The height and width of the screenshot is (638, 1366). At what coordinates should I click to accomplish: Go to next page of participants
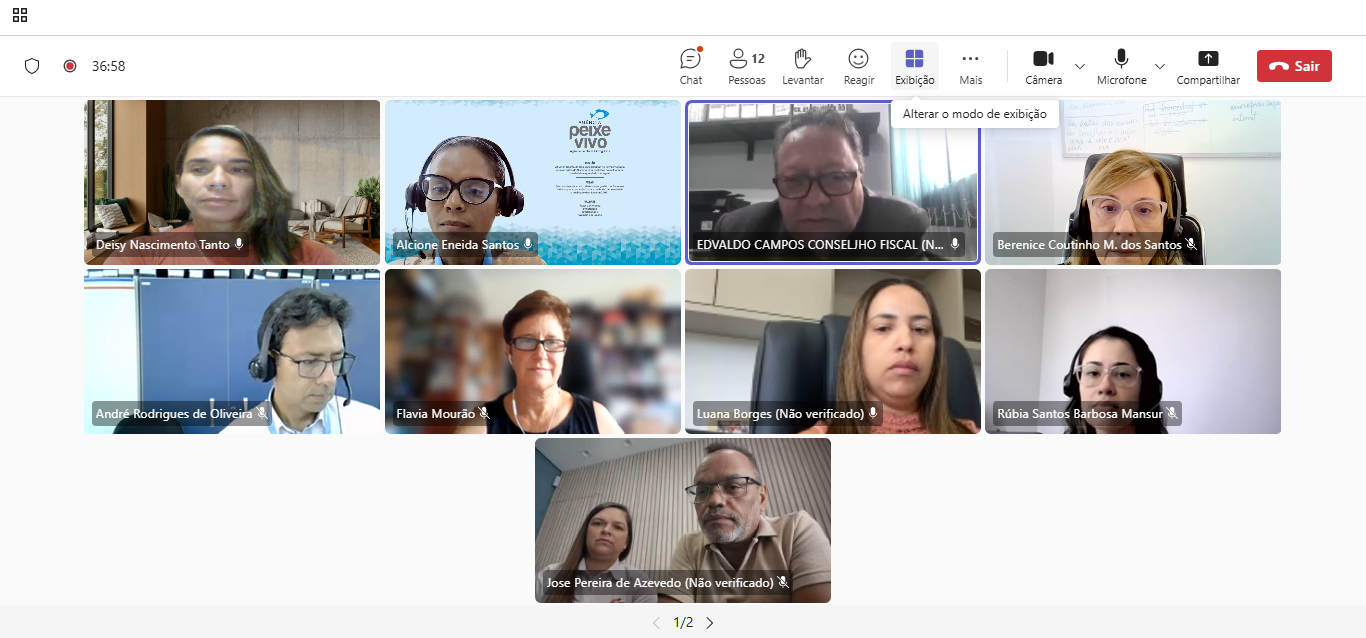(x=710, y=623)
